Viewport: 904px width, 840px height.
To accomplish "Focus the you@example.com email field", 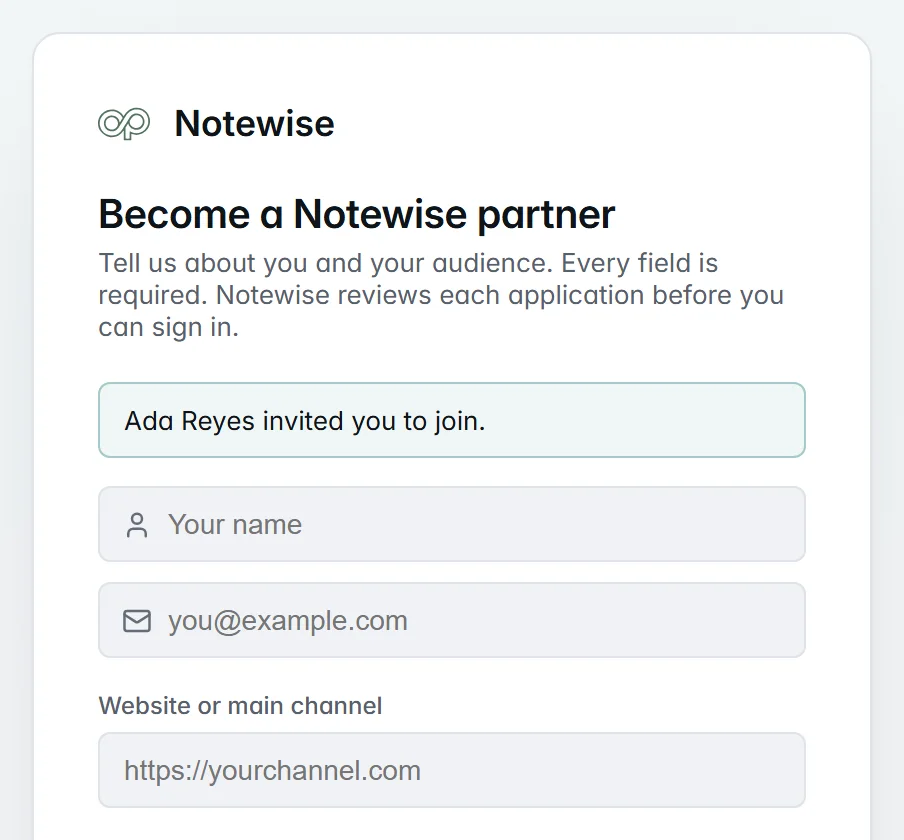I will 452,620.
